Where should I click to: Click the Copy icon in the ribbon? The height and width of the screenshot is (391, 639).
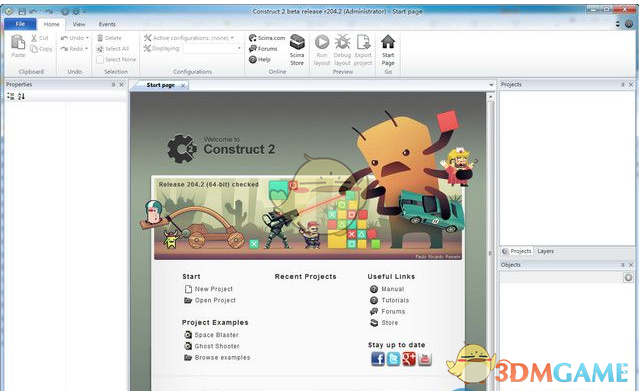click(x=34, y=49)
